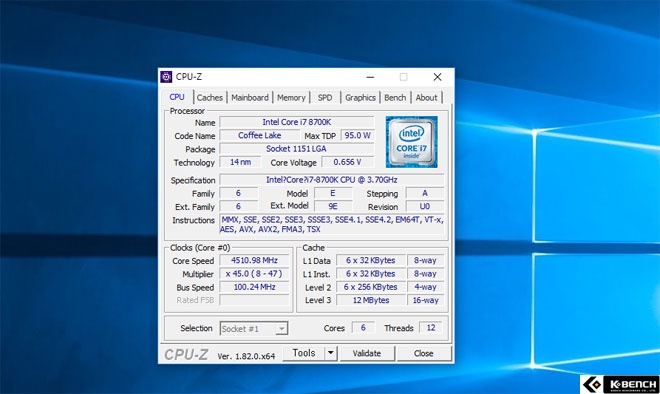
Task: Click the Coffee Lake code name value
Action: pyautogui.click(x=260, y=136)
